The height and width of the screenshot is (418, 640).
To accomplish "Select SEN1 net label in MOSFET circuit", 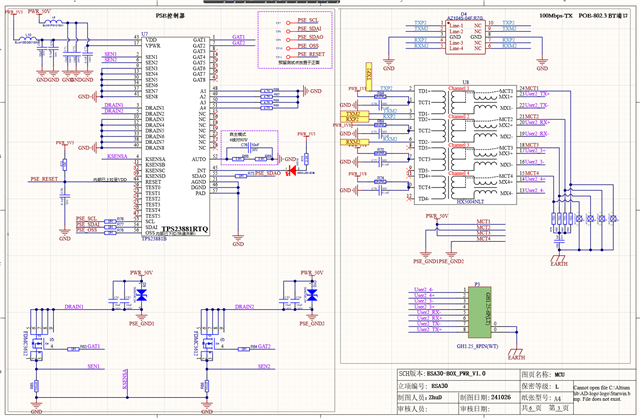I will coord(93,366).
